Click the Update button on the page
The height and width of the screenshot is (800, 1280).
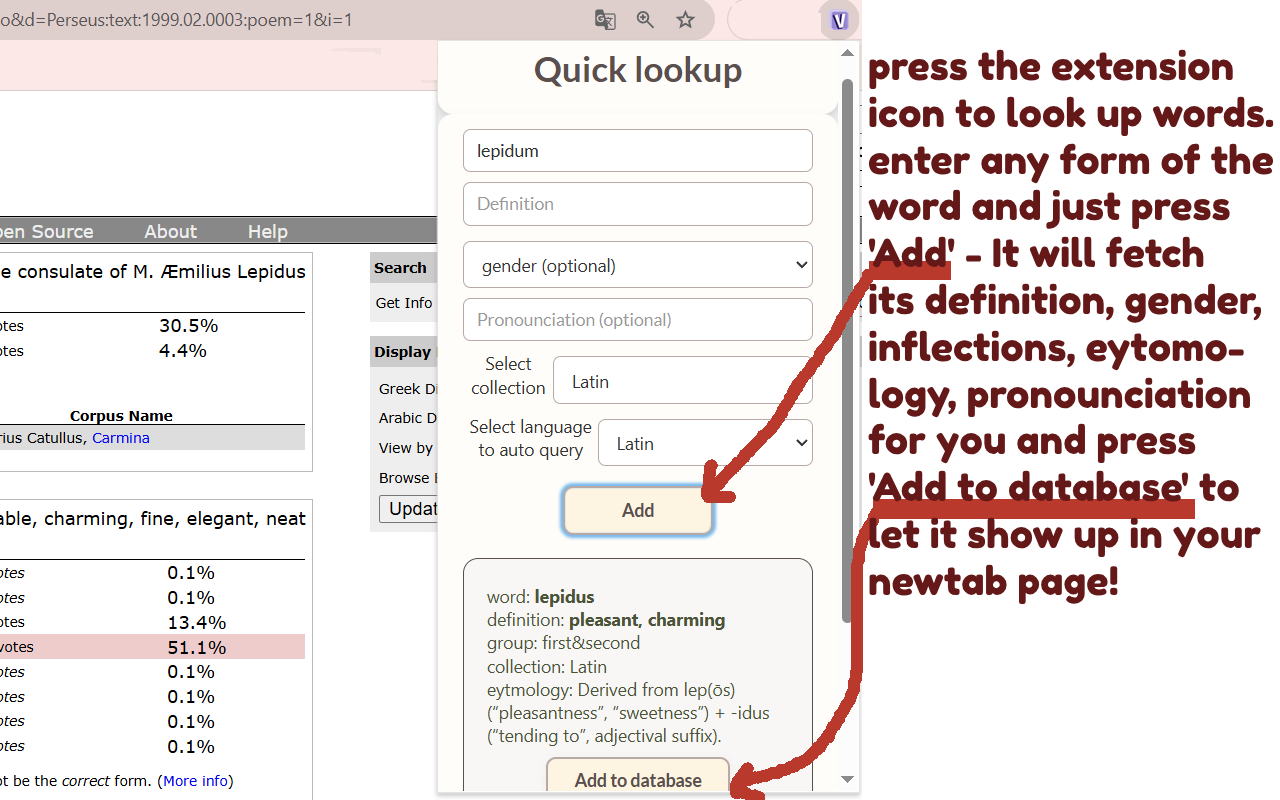(x=410, y=508)
